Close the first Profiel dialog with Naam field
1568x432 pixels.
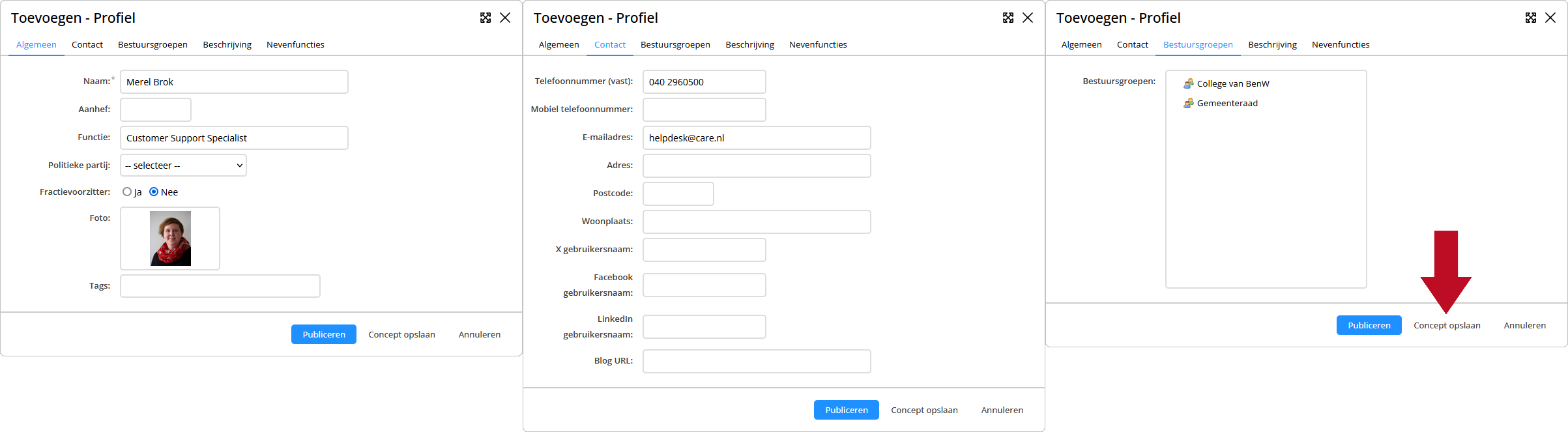tap(505, 18)
